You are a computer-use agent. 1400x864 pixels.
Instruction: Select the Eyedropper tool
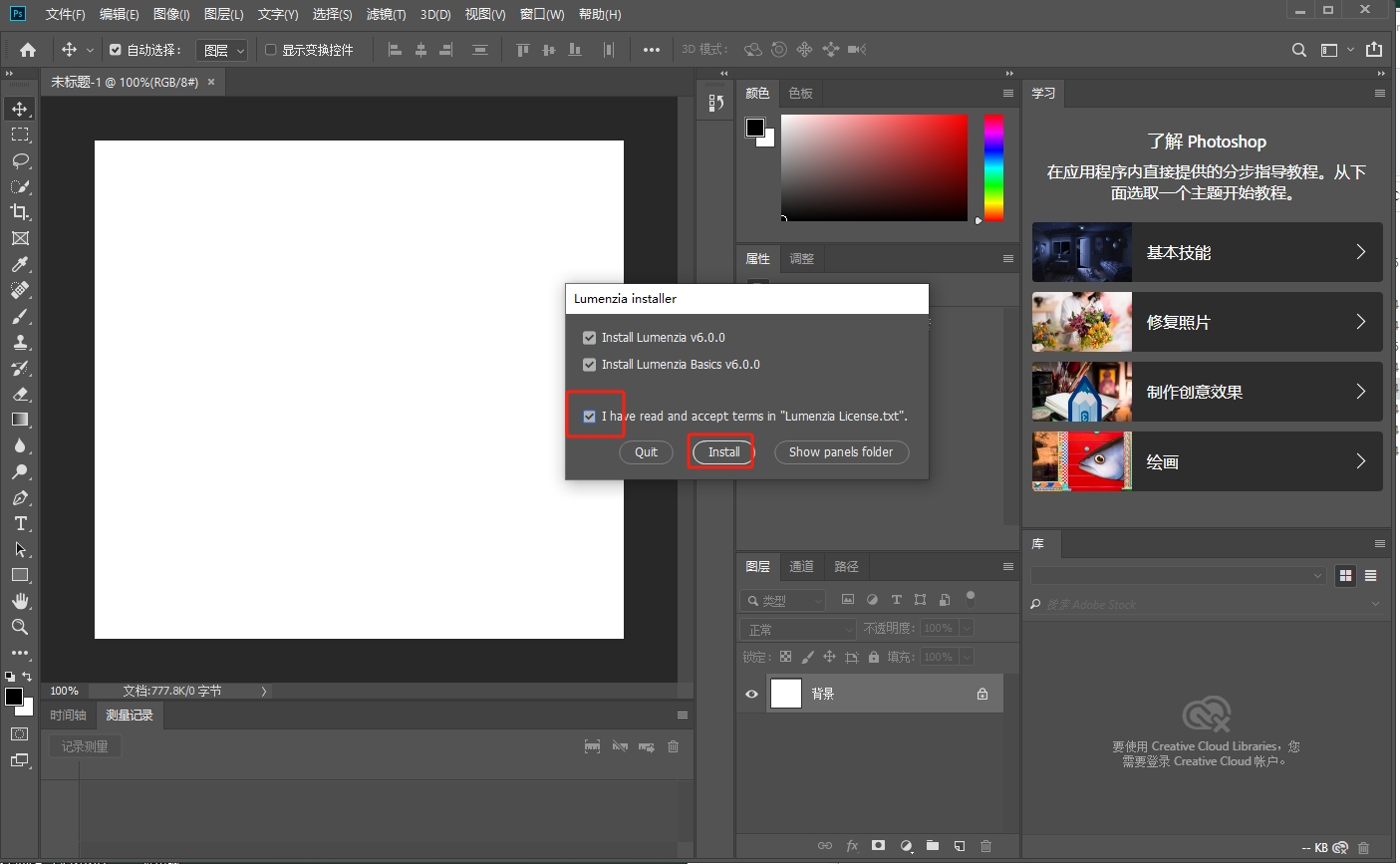tap(20, 264)
